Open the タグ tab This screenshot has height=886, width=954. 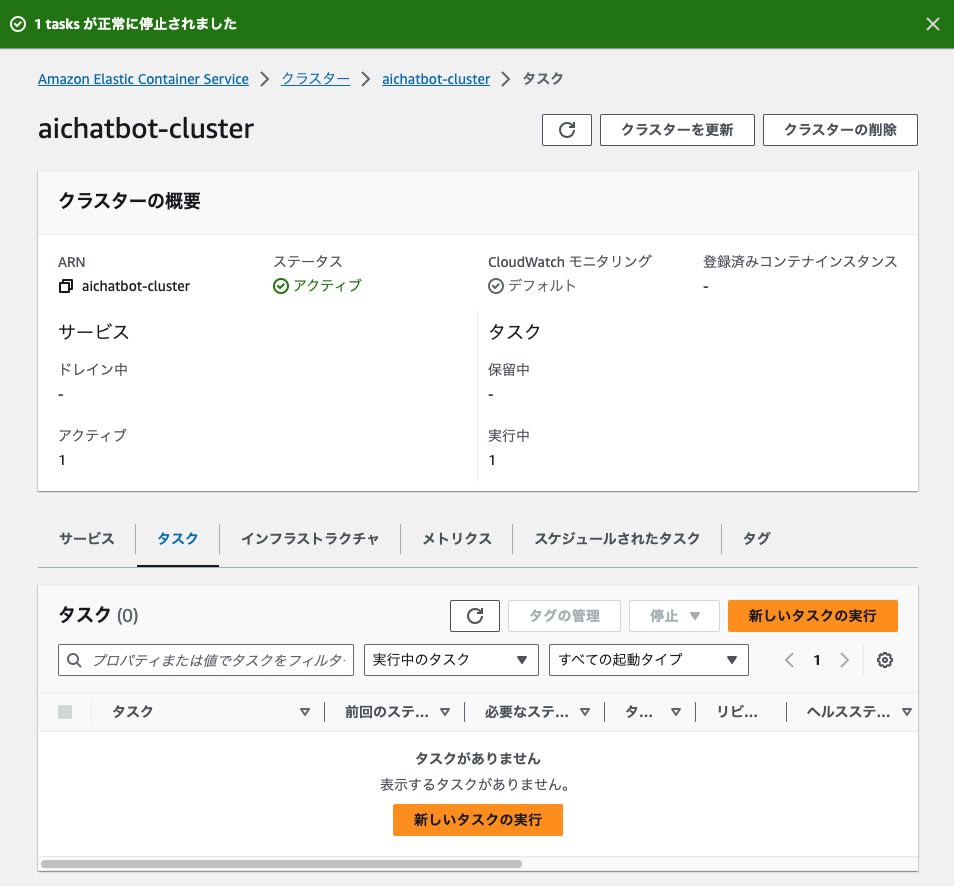(x=756, y=539)
